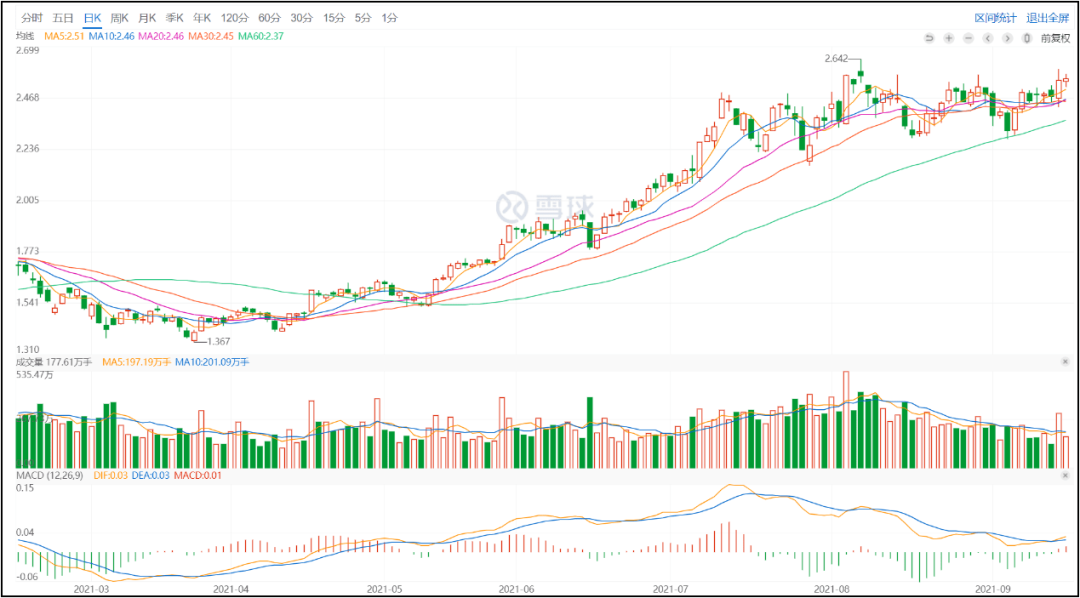Zoom in the chart with plus icon
This screenshot has width=1080, height=598.
tap(948, 38)
